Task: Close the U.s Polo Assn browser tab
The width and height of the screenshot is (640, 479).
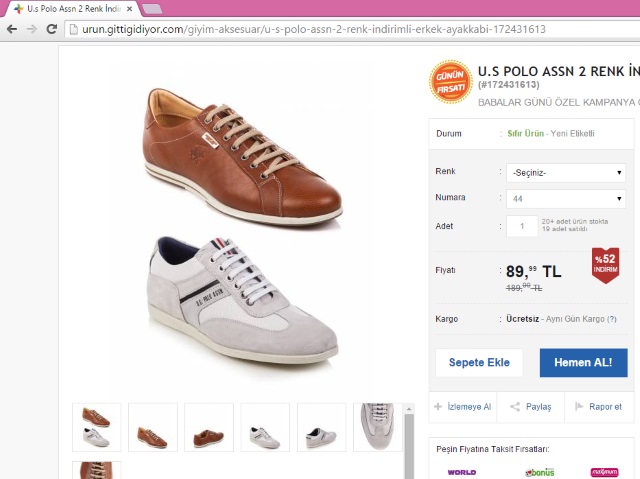Action: click(129, 9)
